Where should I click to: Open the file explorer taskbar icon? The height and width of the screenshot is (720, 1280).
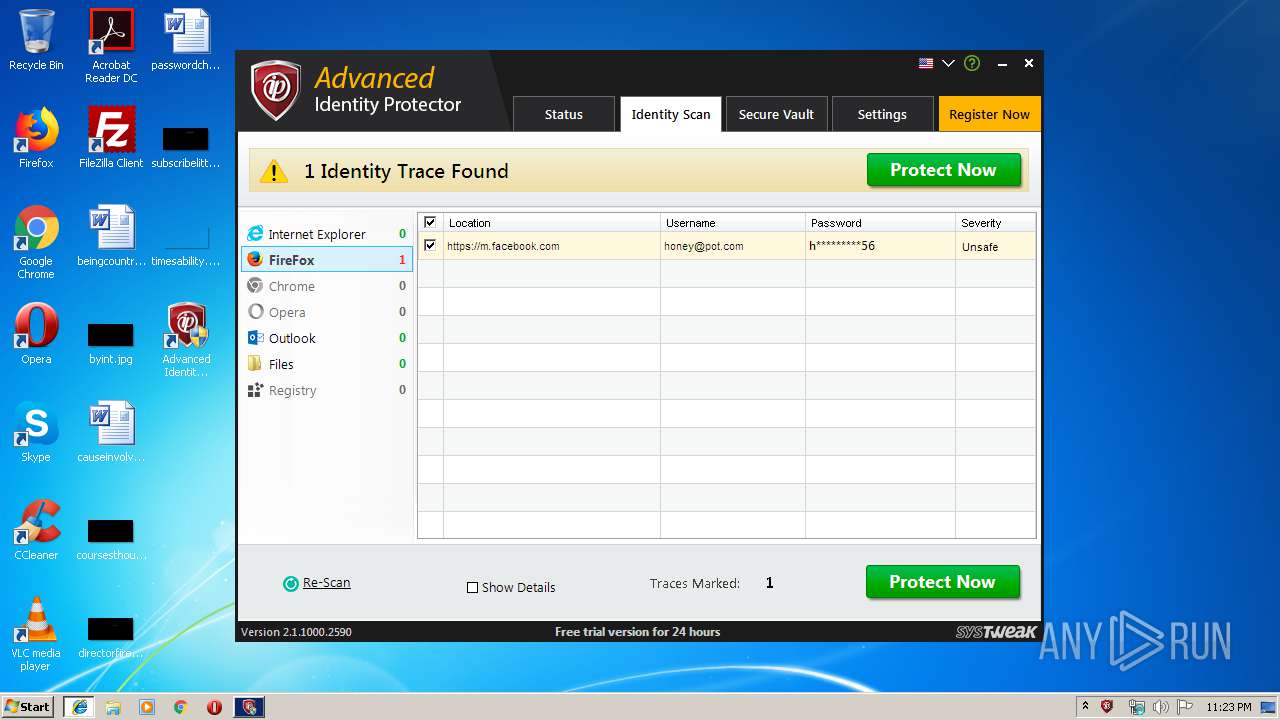113,707
